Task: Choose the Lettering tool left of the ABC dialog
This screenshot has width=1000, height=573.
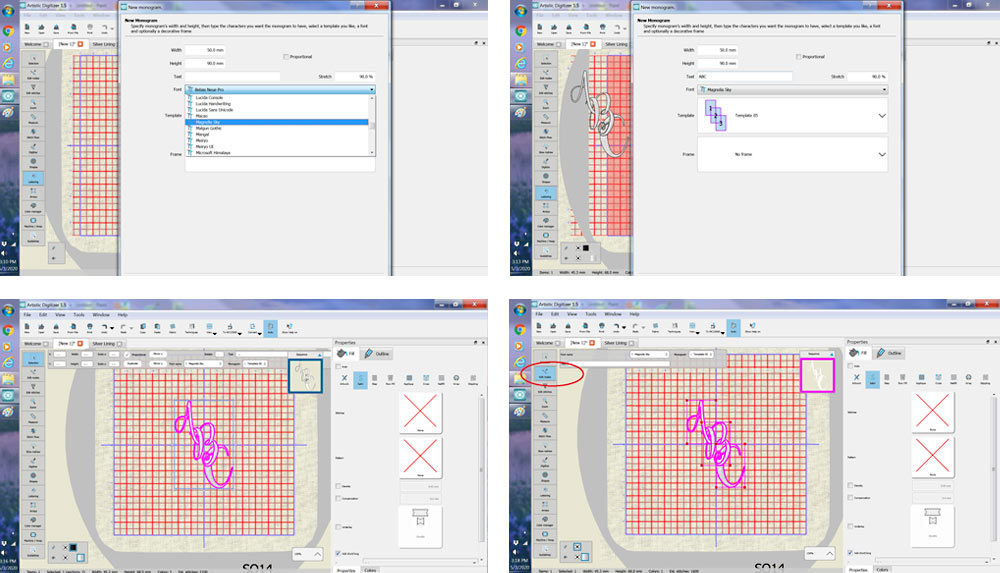Action: click(x=546, y=193)
